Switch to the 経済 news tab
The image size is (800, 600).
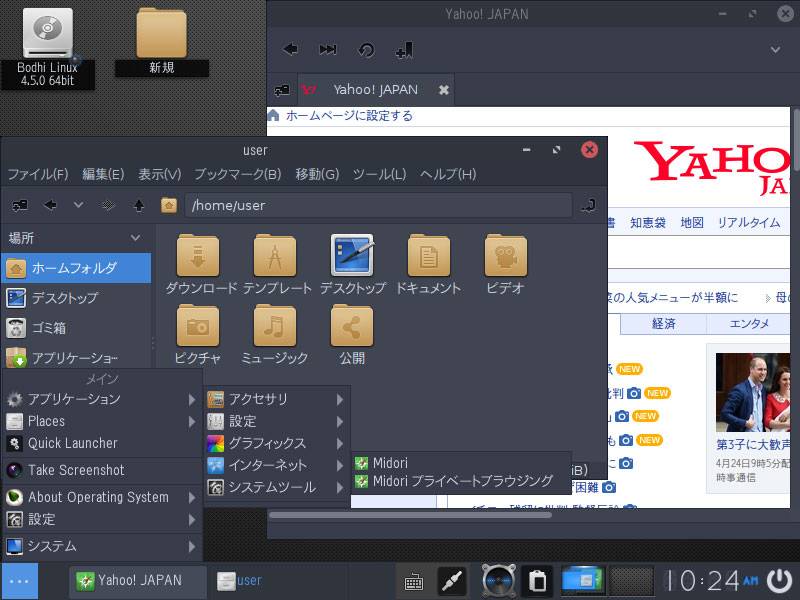pyautogui.click(x=663, y=323)
